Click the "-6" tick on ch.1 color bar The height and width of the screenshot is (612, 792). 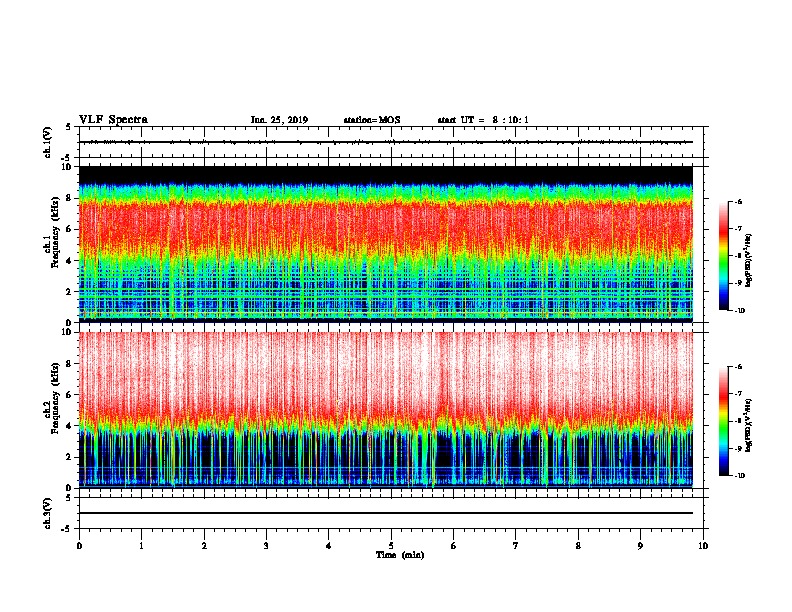point(738,202)
